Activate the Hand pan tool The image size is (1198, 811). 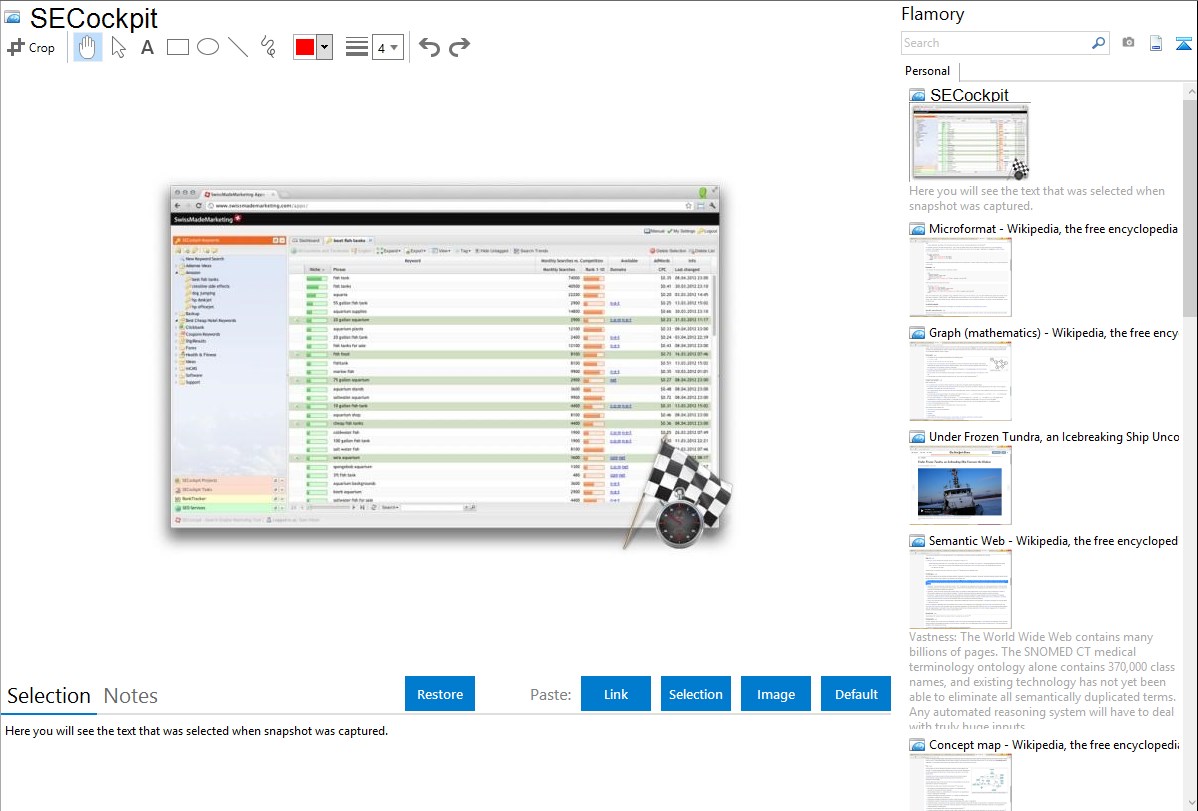tap(88, 47)
